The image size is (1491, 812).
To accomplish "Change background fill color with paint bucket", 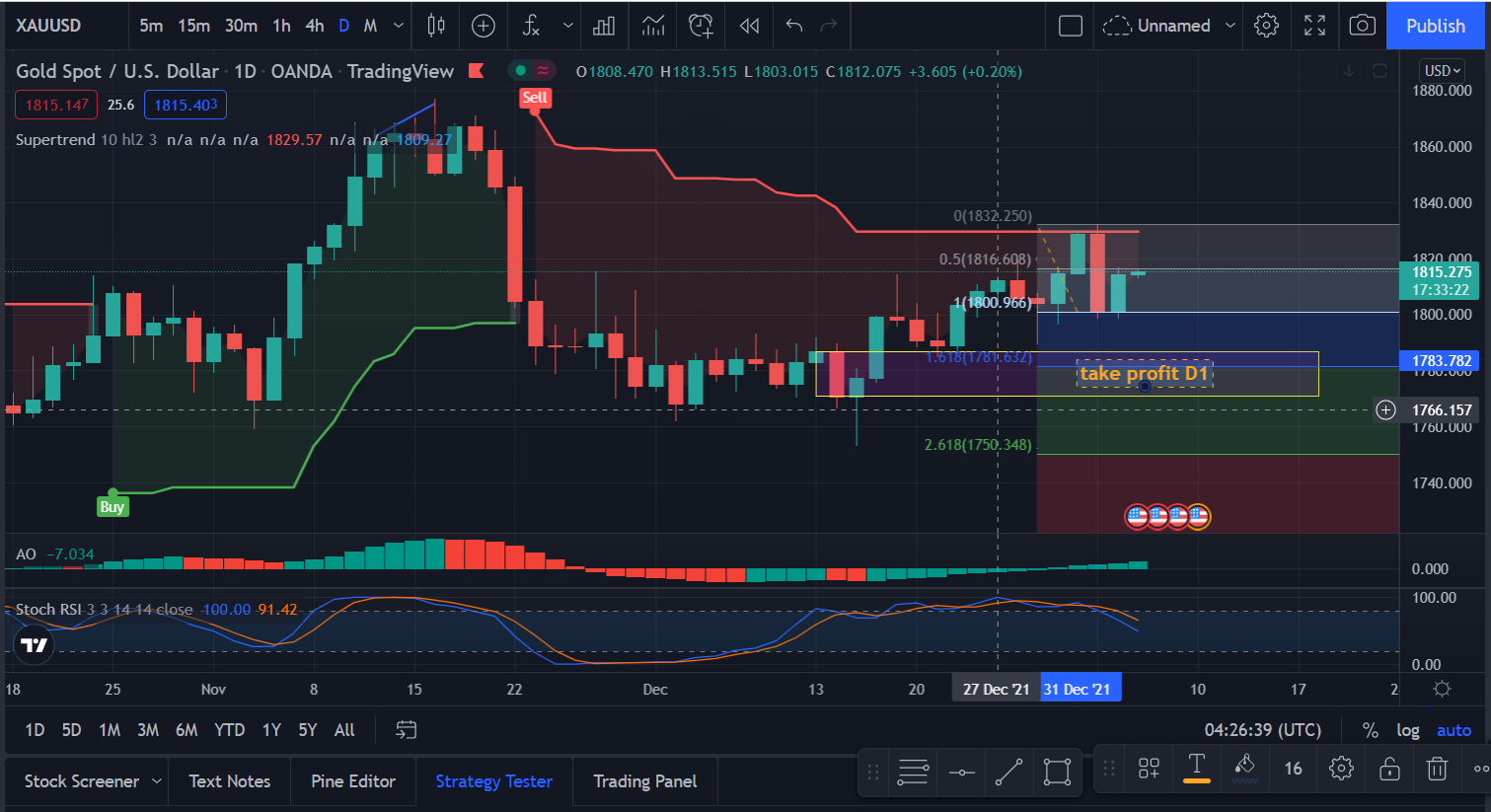I will pos(1244,768).
